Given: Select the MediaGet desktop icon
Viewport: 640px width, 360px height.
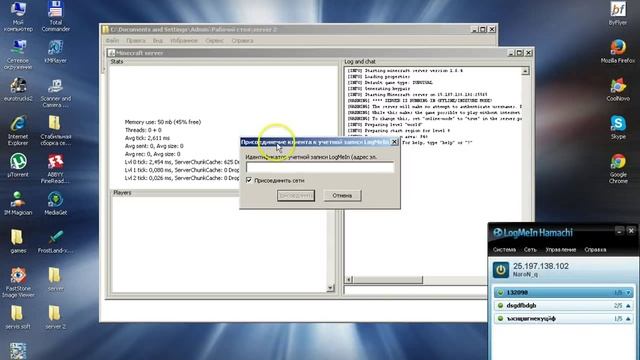Looking at the screenshot, I should coord(56,203).
